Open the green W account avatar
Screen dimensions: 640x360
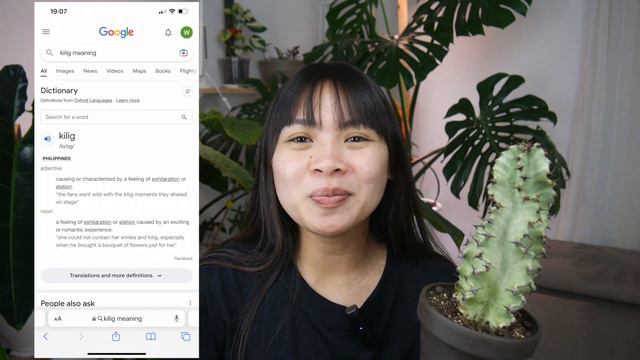[x=187, y=32]
